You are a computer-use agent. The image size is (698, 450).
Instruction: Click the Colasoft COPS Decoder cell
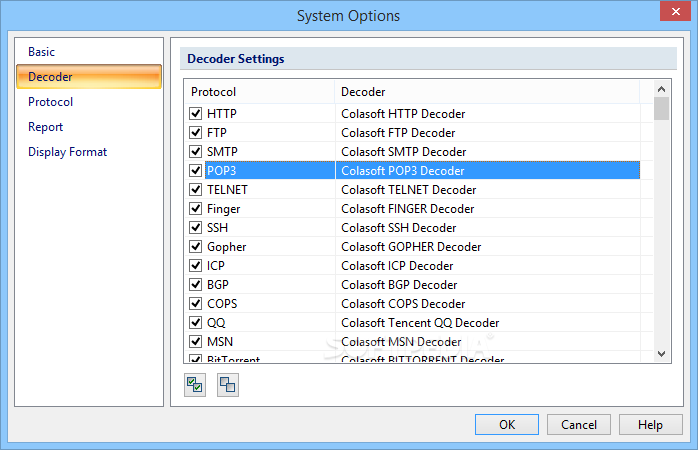click(487, 304)
